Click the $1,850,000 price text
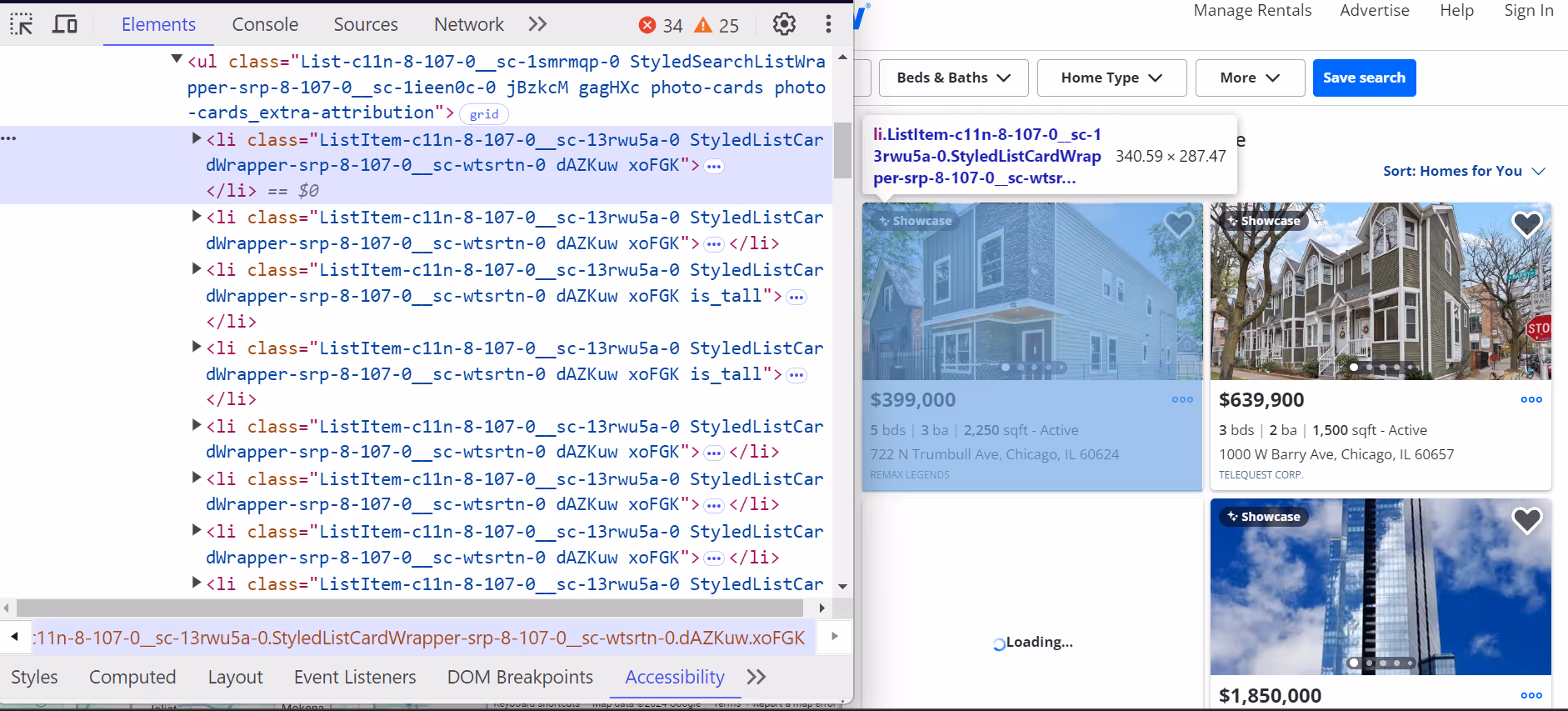Image resolution: width=1568 pixels, height=711 pixels. click(x=1270, y=695)
